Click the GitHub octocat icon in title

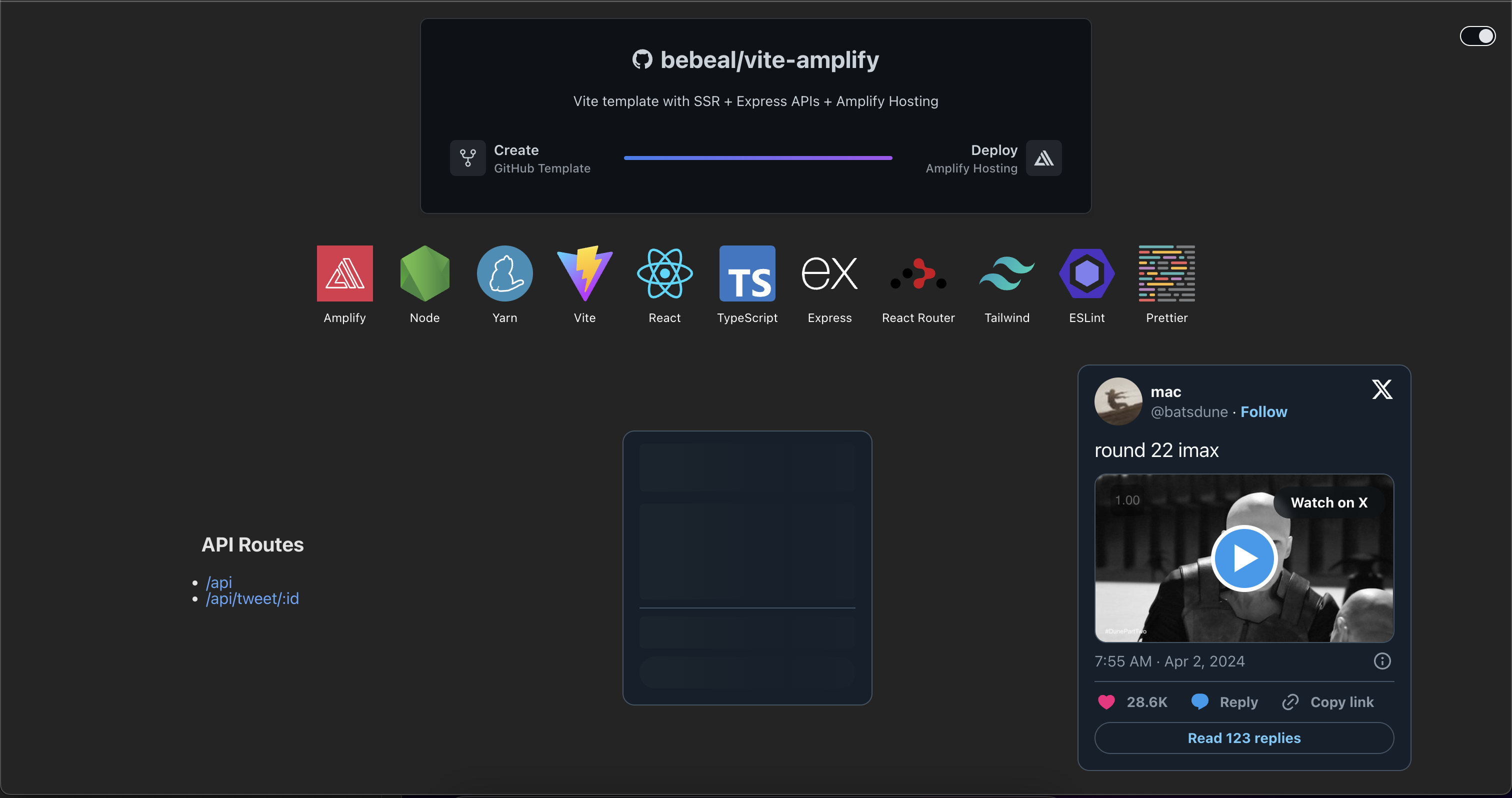point(642,59)
